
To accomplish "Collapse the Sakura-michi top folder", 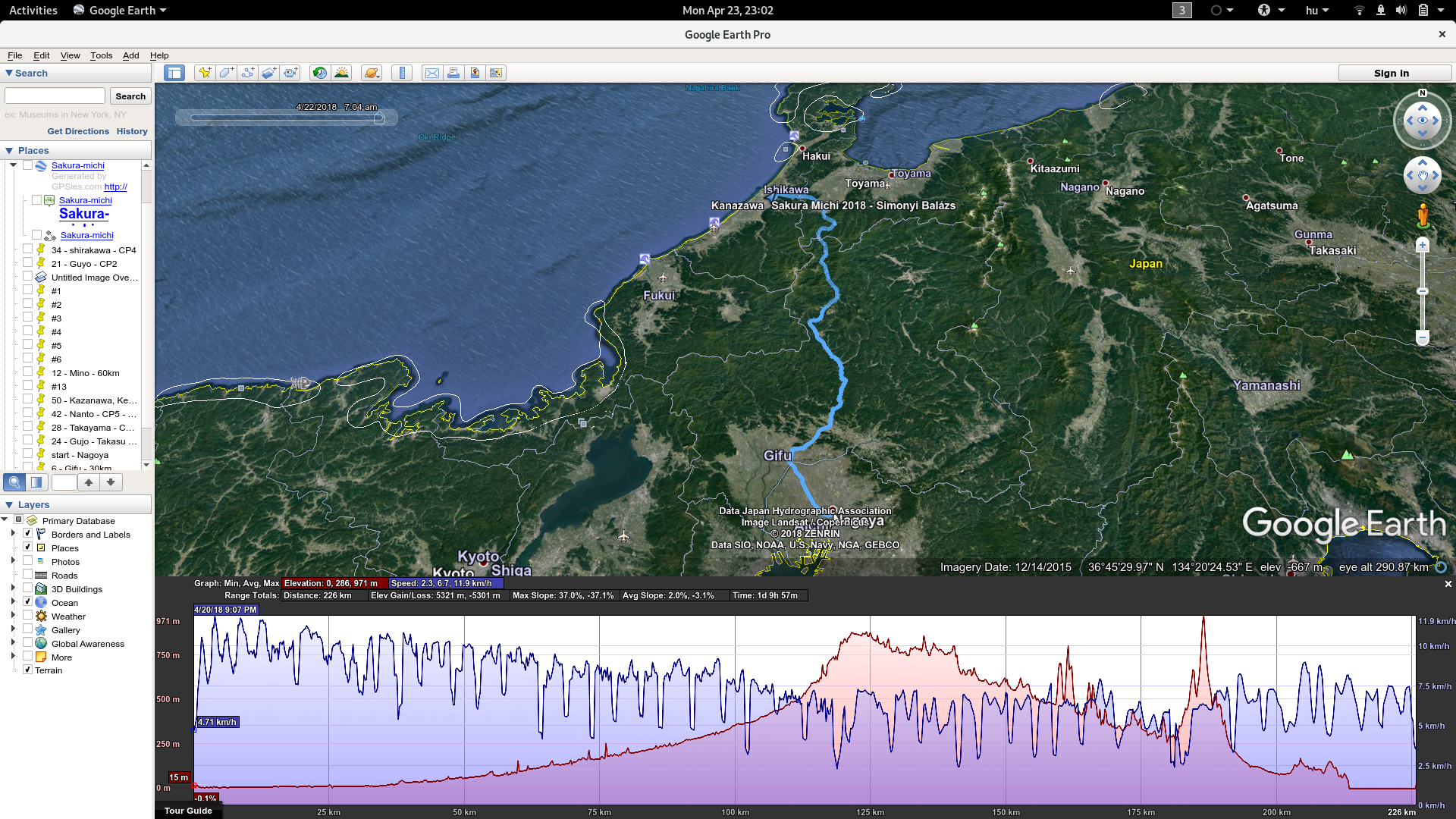I will (x=13, y=165).
